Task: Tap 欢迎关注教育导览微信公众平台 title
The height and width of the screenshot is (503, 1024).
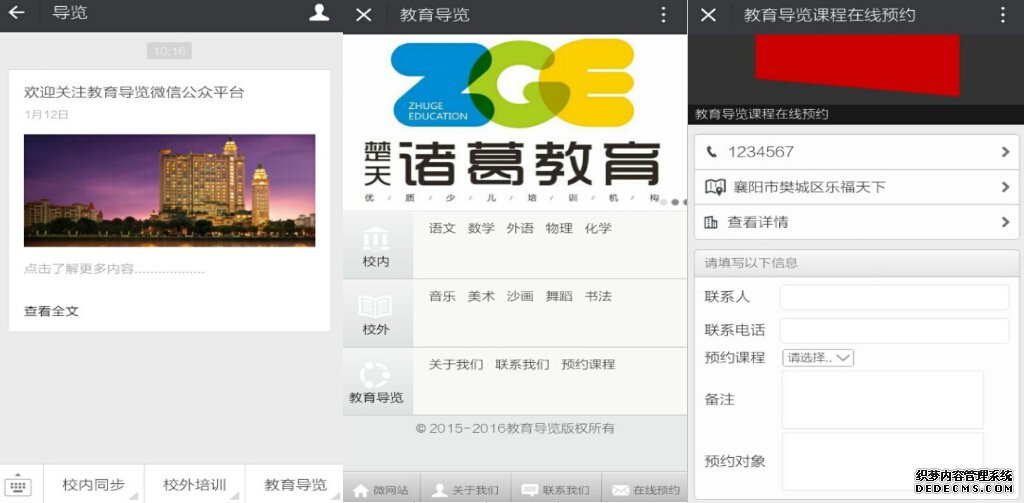Action: coord(134,93)
